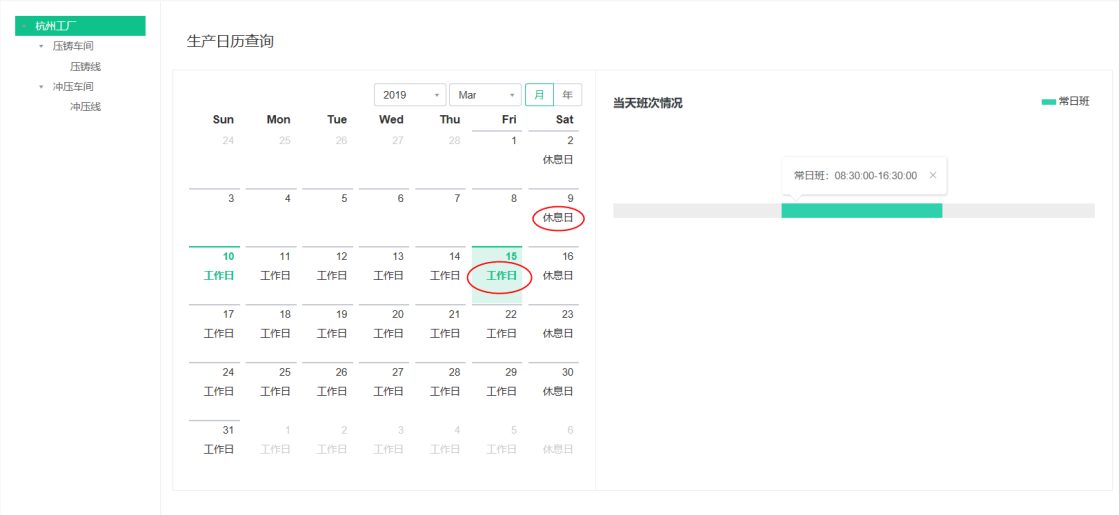
Task: Toggle the 常日班 legend swatch
Action: pyautogui.click(x=1048, y=102)
